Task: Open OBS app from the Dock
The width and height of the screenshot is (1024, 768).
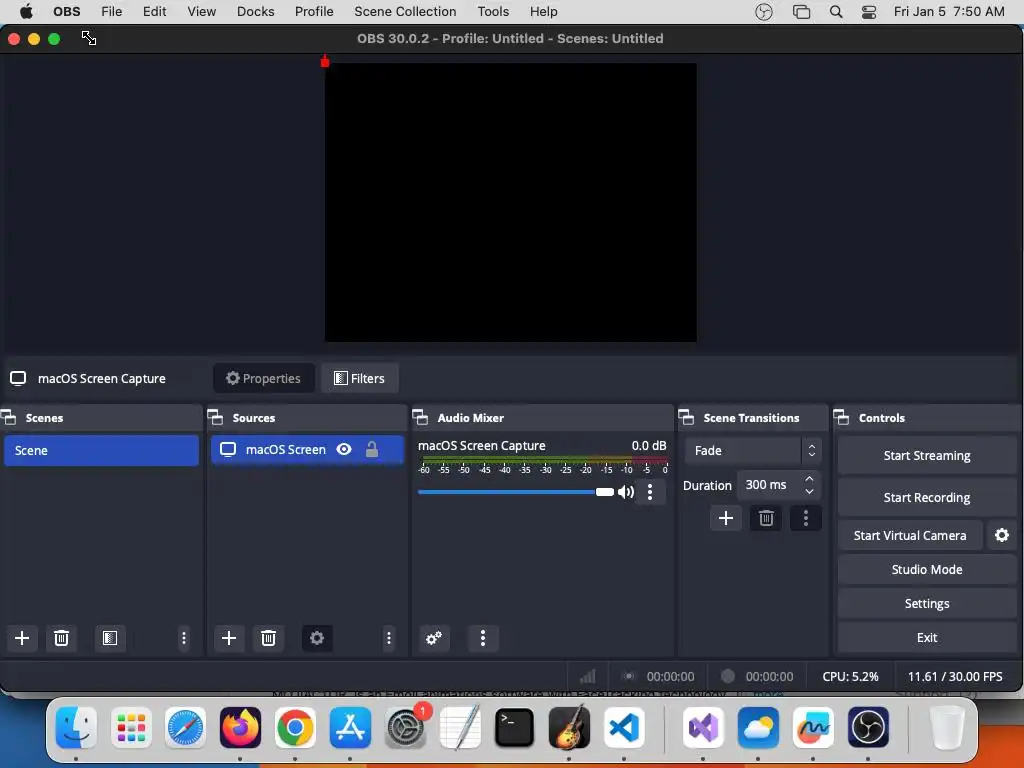Action: [x=868, y=727]
